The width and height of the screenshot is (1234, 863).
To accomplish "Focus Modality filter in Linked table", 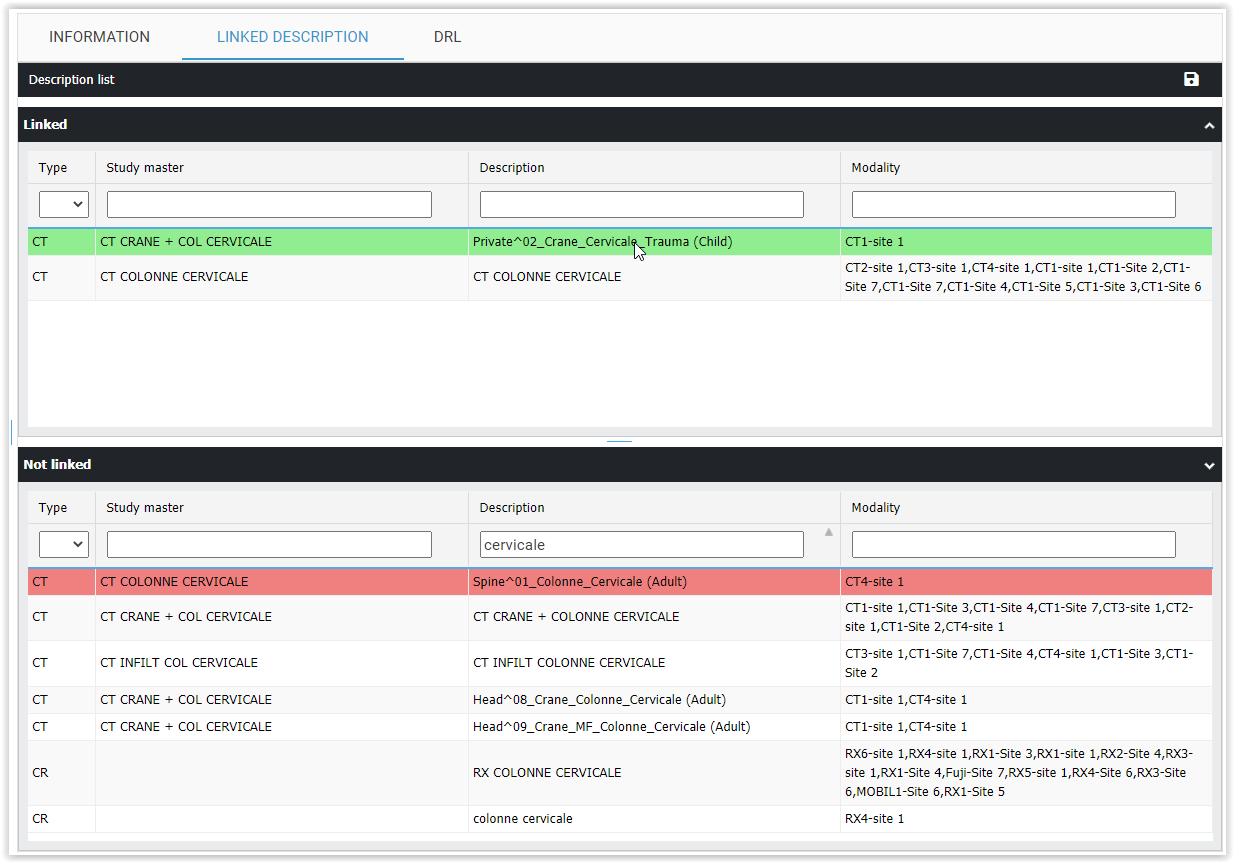I will pyautogui.click(x=1013, y=205).
